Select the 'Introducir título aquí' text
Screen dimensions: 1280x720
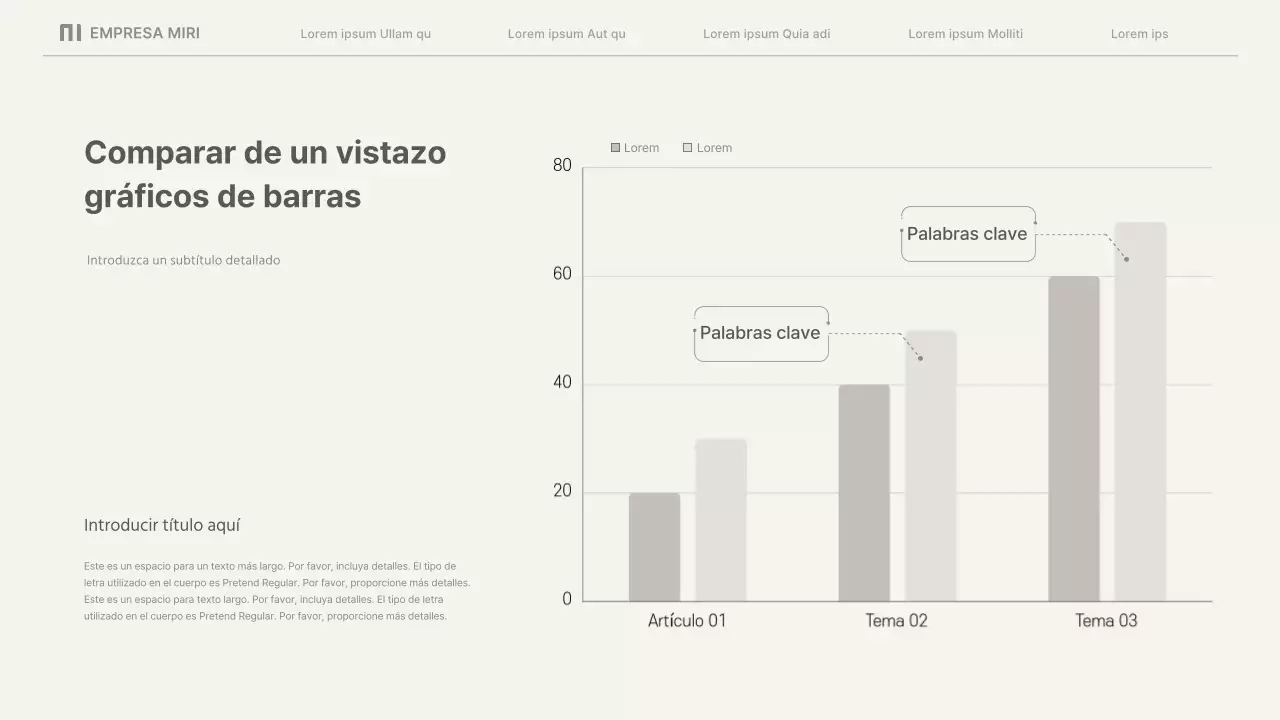point(162,525)
